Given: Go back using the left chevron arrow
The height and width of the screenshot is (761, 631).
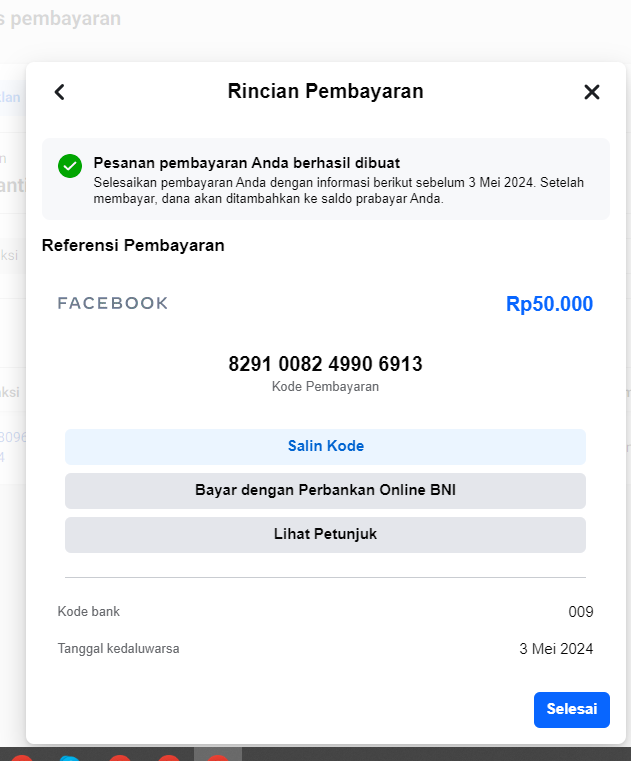Looking at the screenshot, I should pyautogui.click(x=59, y=92).
